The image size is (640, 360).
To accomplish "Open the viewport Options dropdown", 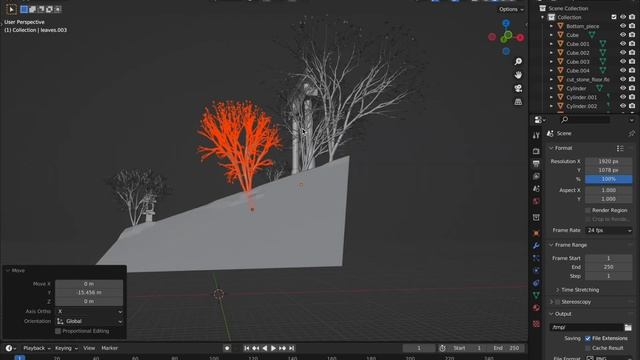I will click(x=511, y=9).
